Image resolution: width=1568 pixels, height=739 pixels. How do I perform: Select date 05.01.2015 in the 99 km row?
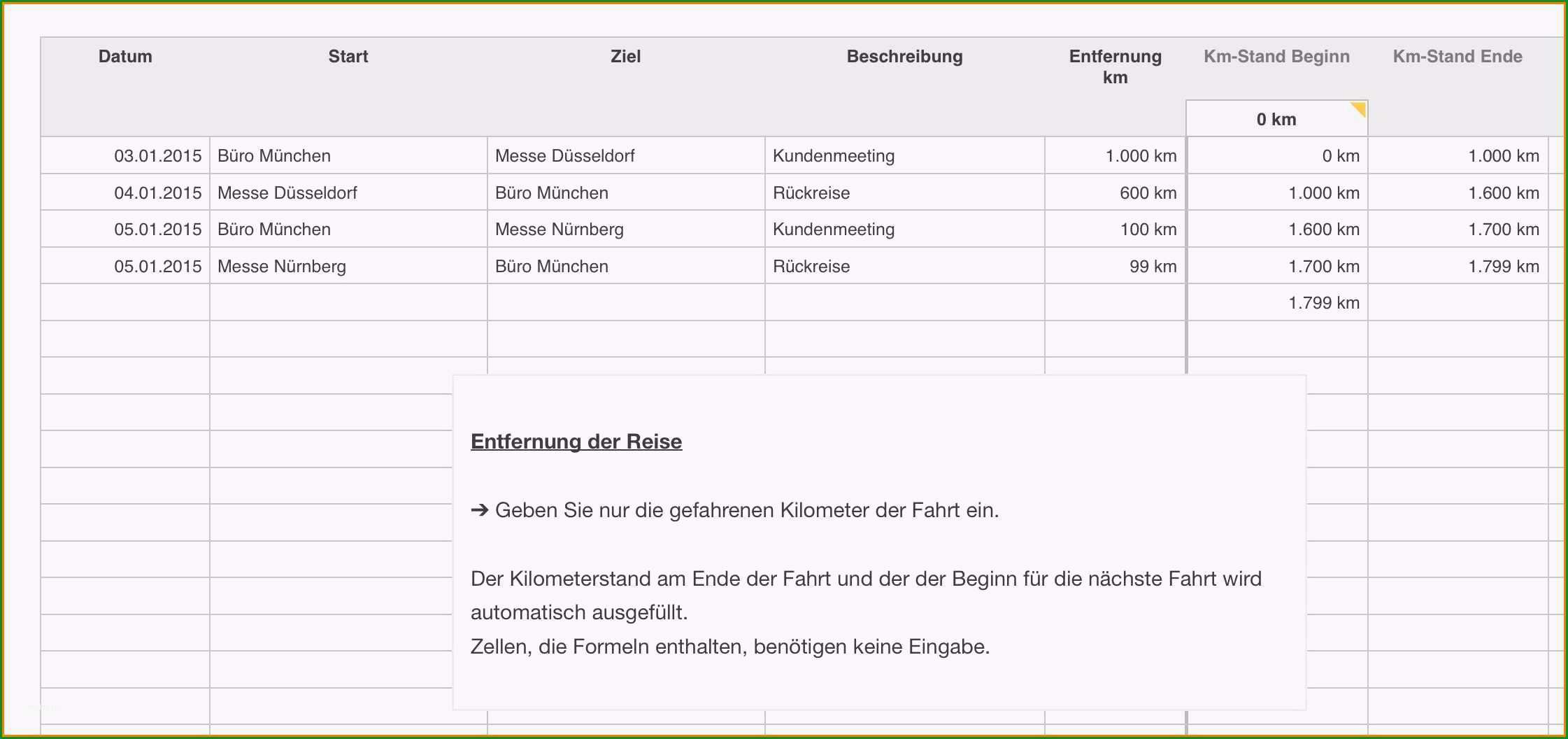coord(125,266)
